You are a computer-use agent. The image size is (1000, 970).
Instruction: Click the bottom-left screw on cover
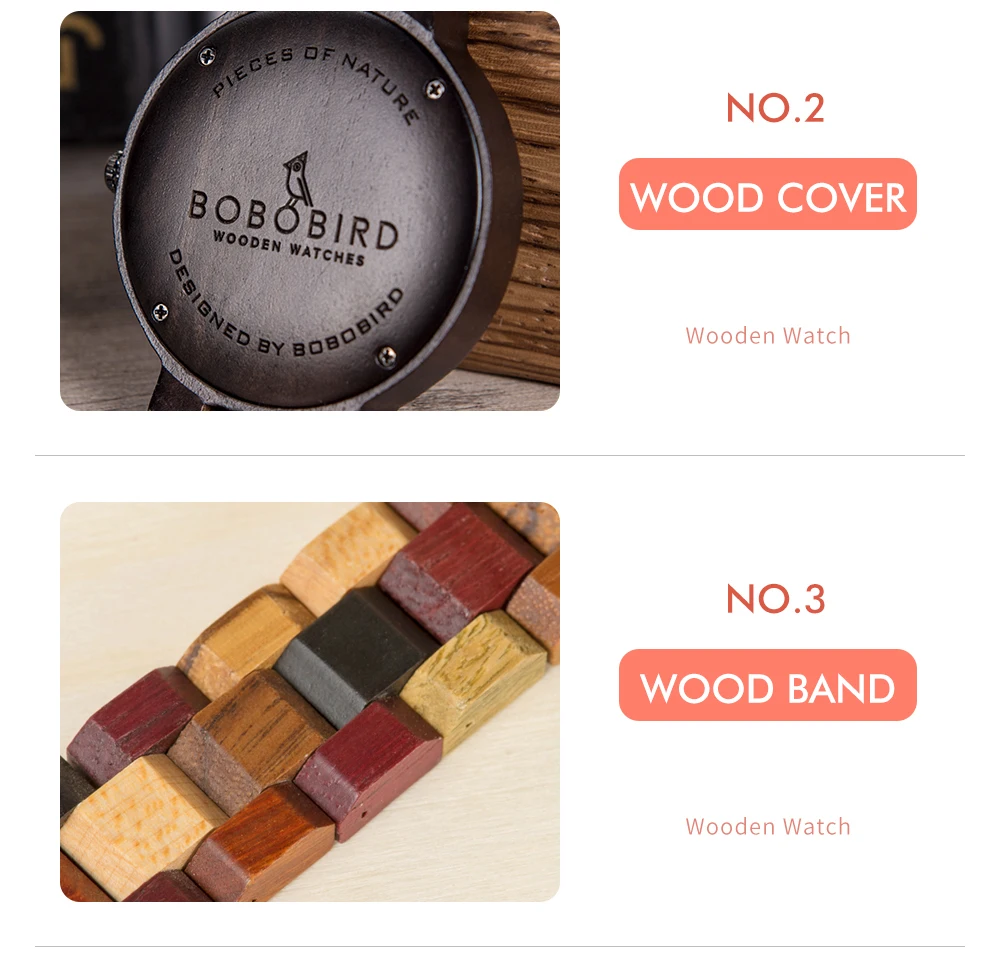161,312
